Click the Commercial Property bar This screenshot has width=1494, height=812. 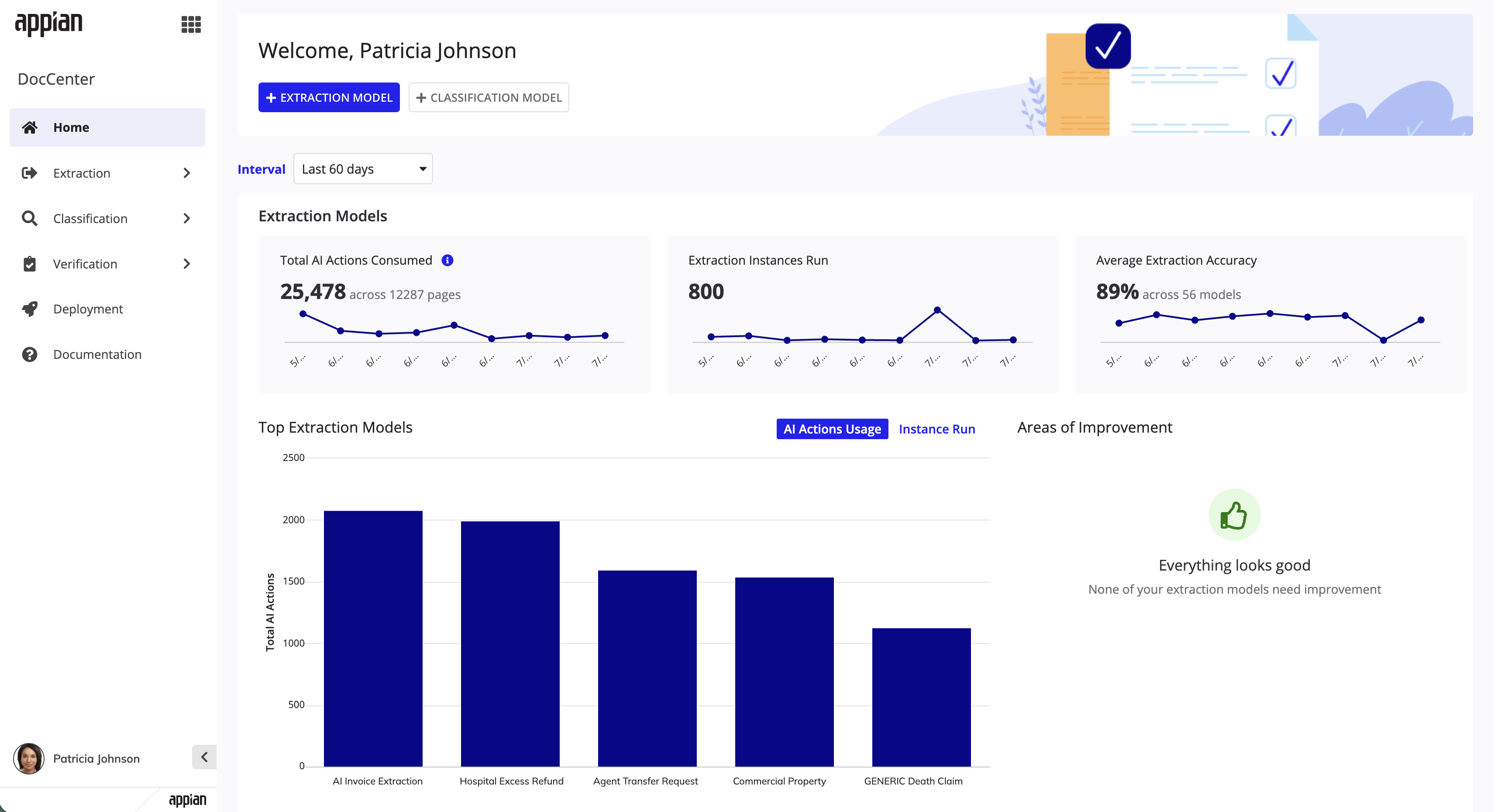[784, 671]
